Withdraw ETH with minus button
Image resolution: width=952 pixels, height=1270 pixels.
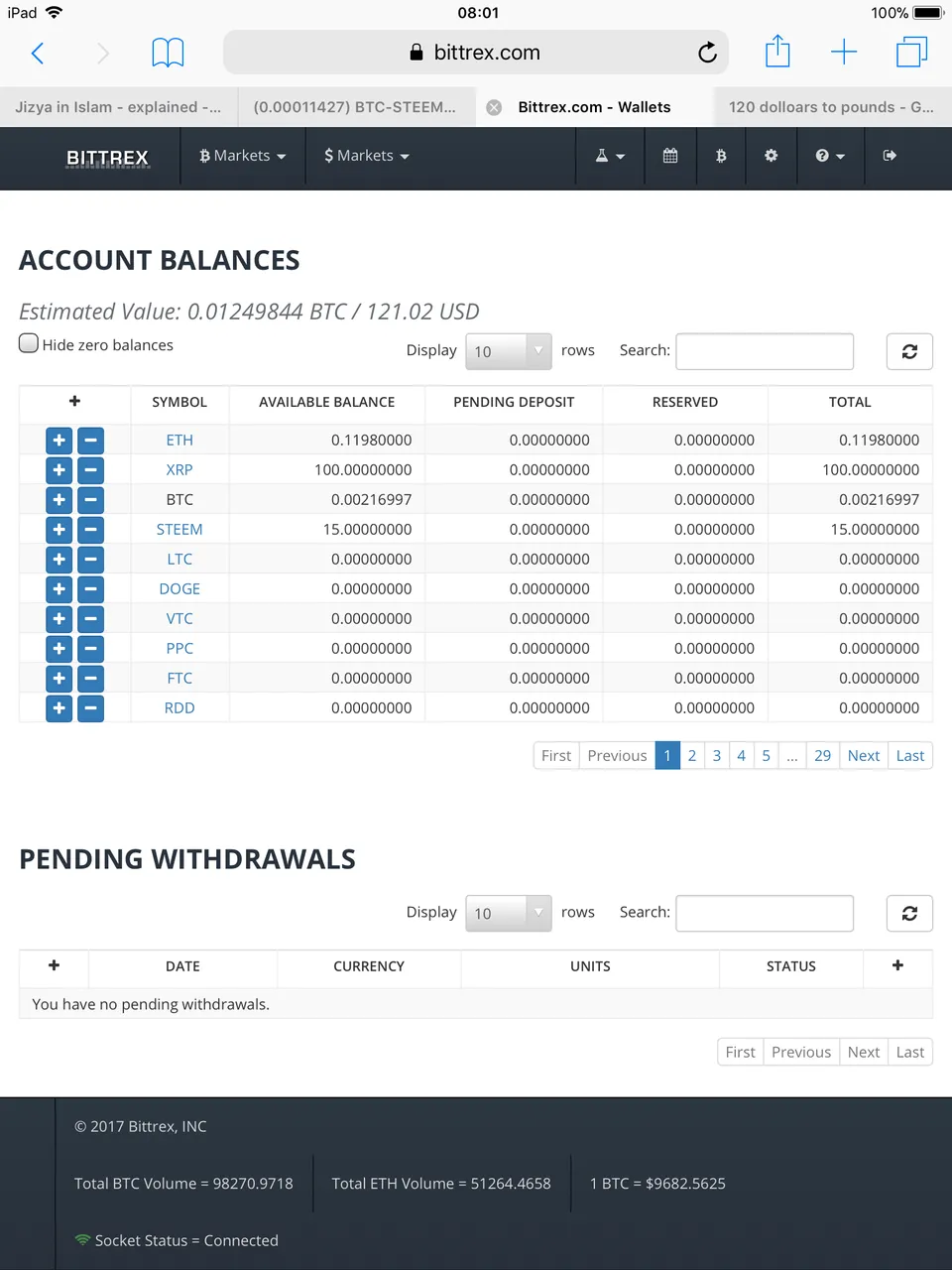90,441
